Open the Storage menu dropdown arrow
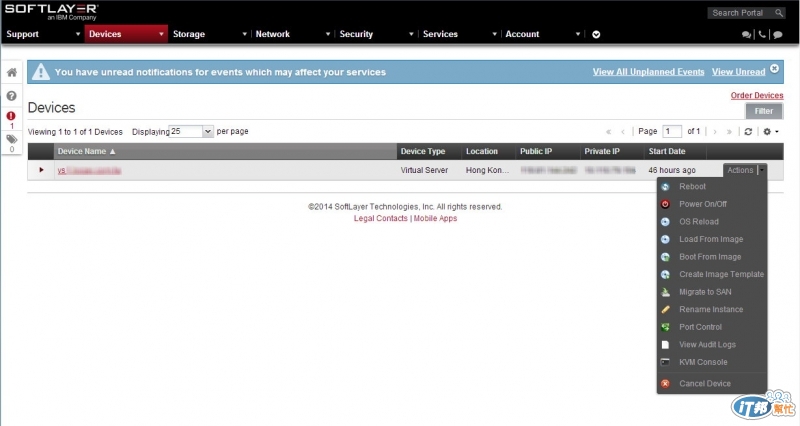Image resolution: width=800 pixels, height=426 pixels. click(x=244, y=34)
